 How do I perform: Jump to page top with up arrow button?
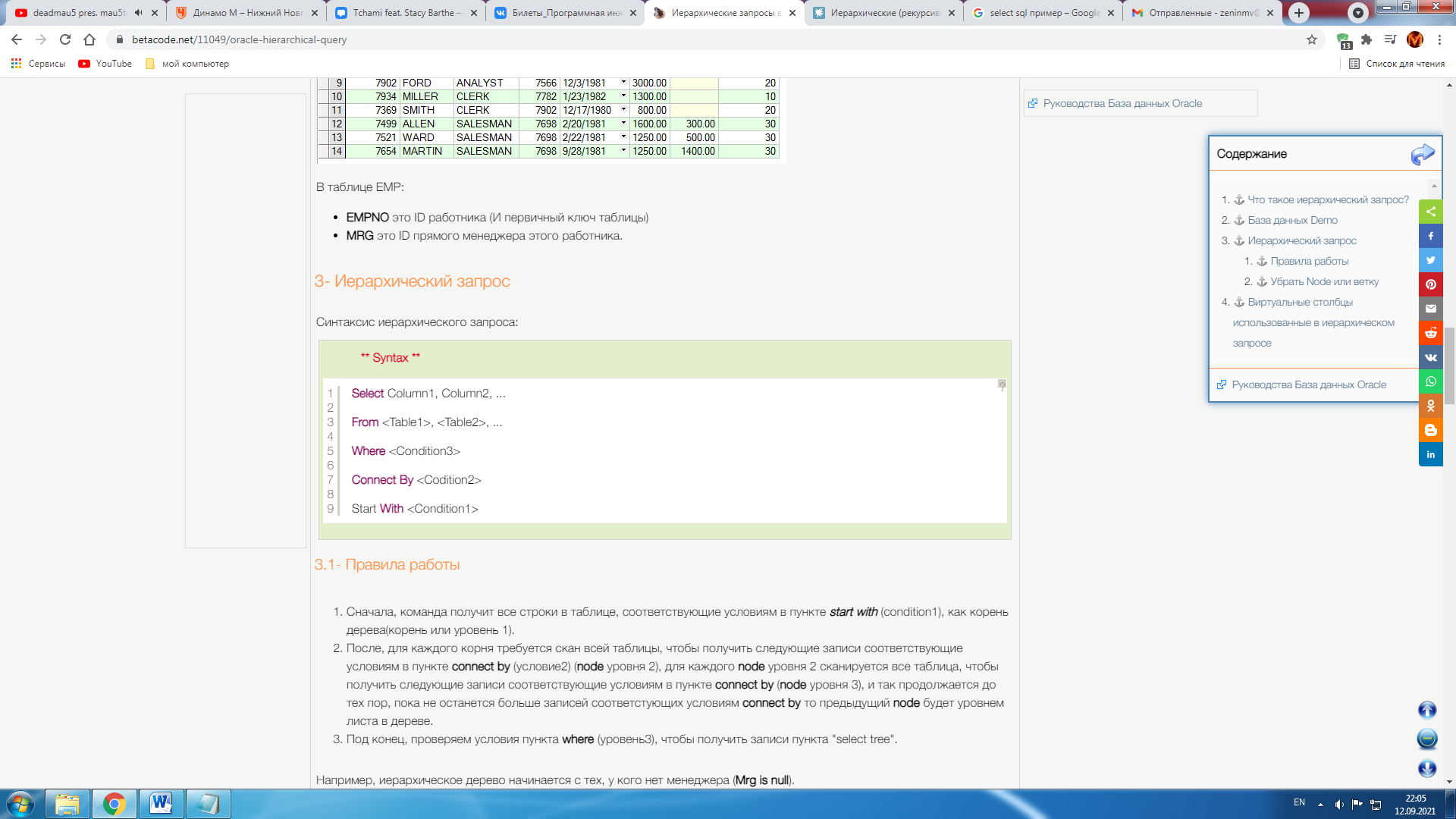(x=1427, y=710)
